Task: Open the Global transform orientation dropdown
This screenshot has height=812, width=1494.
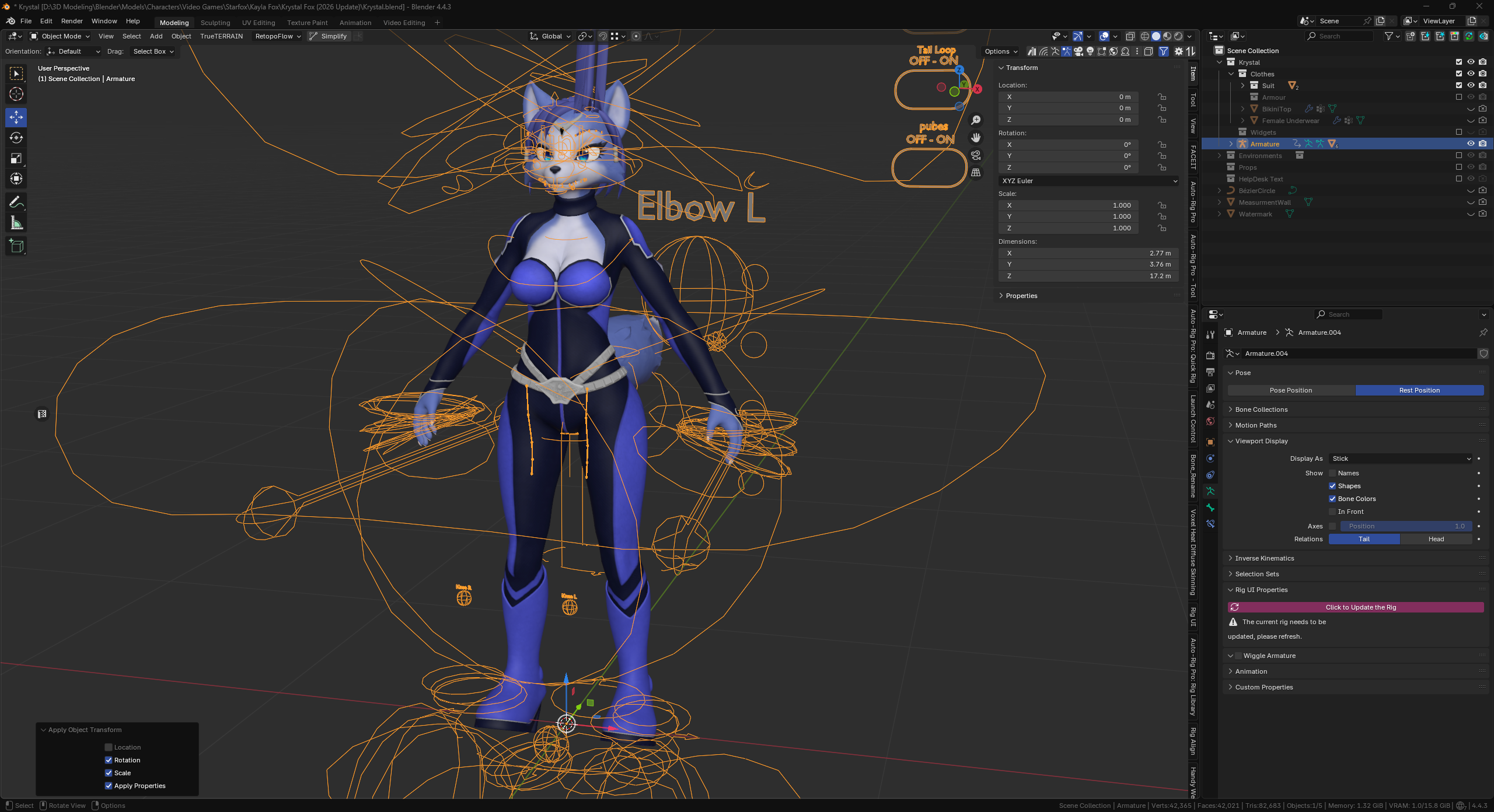Action: 550,36
